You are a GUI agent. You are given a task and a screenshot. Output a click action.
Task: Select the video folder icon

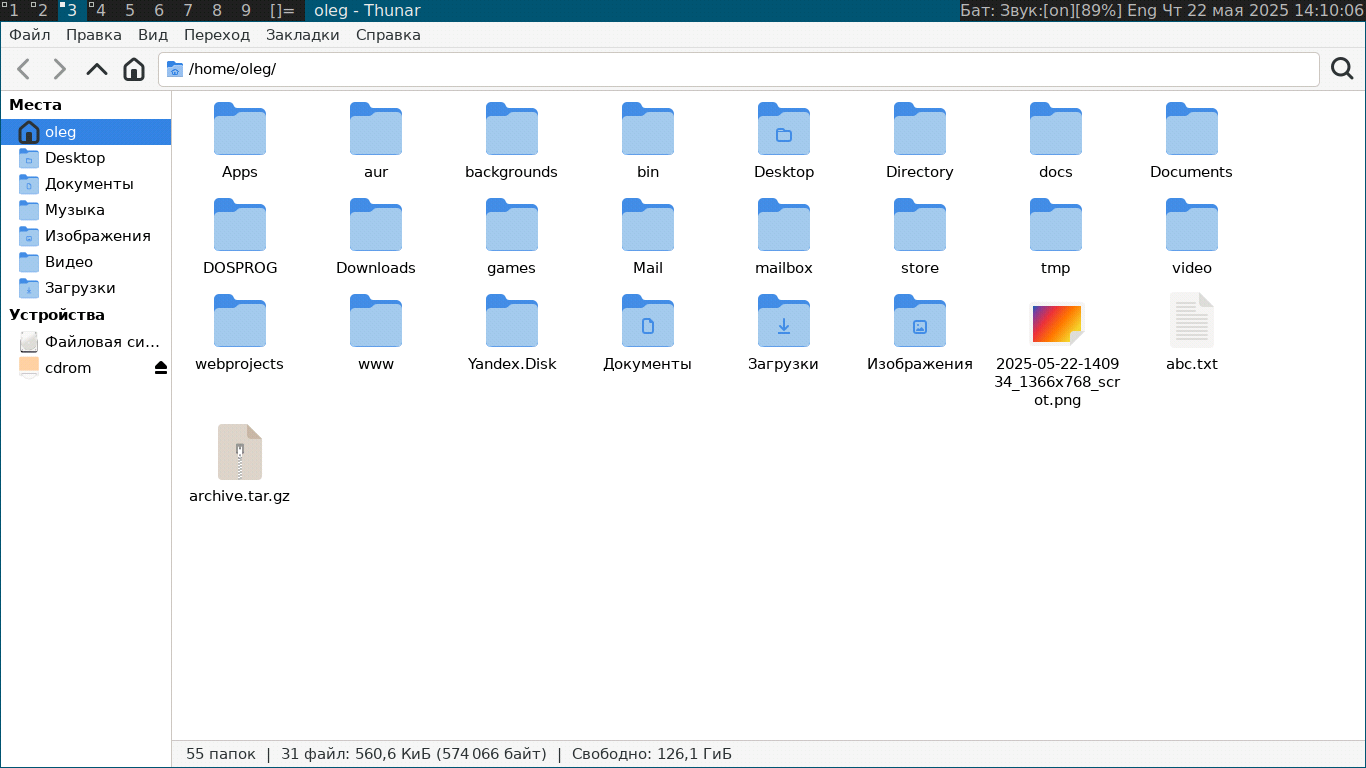(1192, 225)
